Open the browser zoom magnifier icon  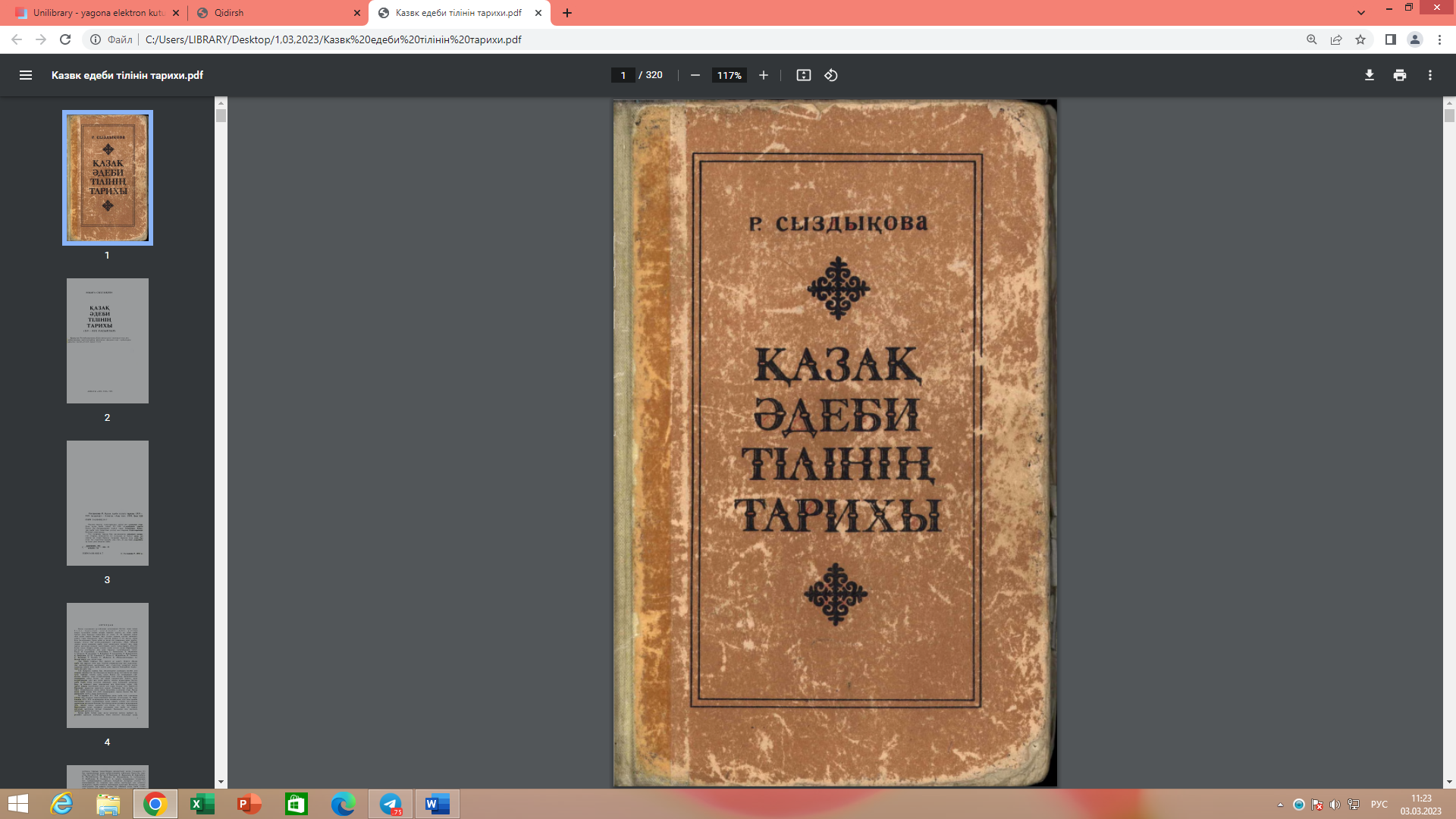point(1311,39)
